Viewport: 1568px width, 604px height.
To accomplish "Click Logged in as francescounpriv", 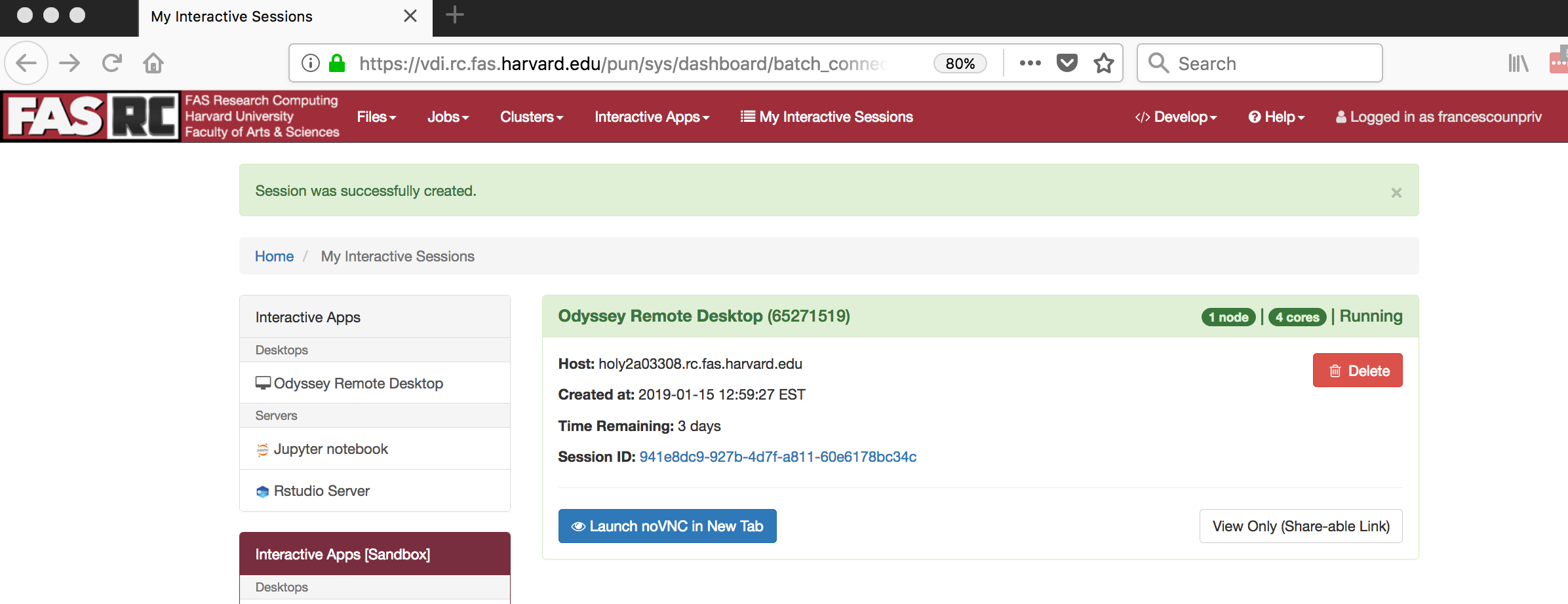I will pyautogui.click(x=1439, y=117).
